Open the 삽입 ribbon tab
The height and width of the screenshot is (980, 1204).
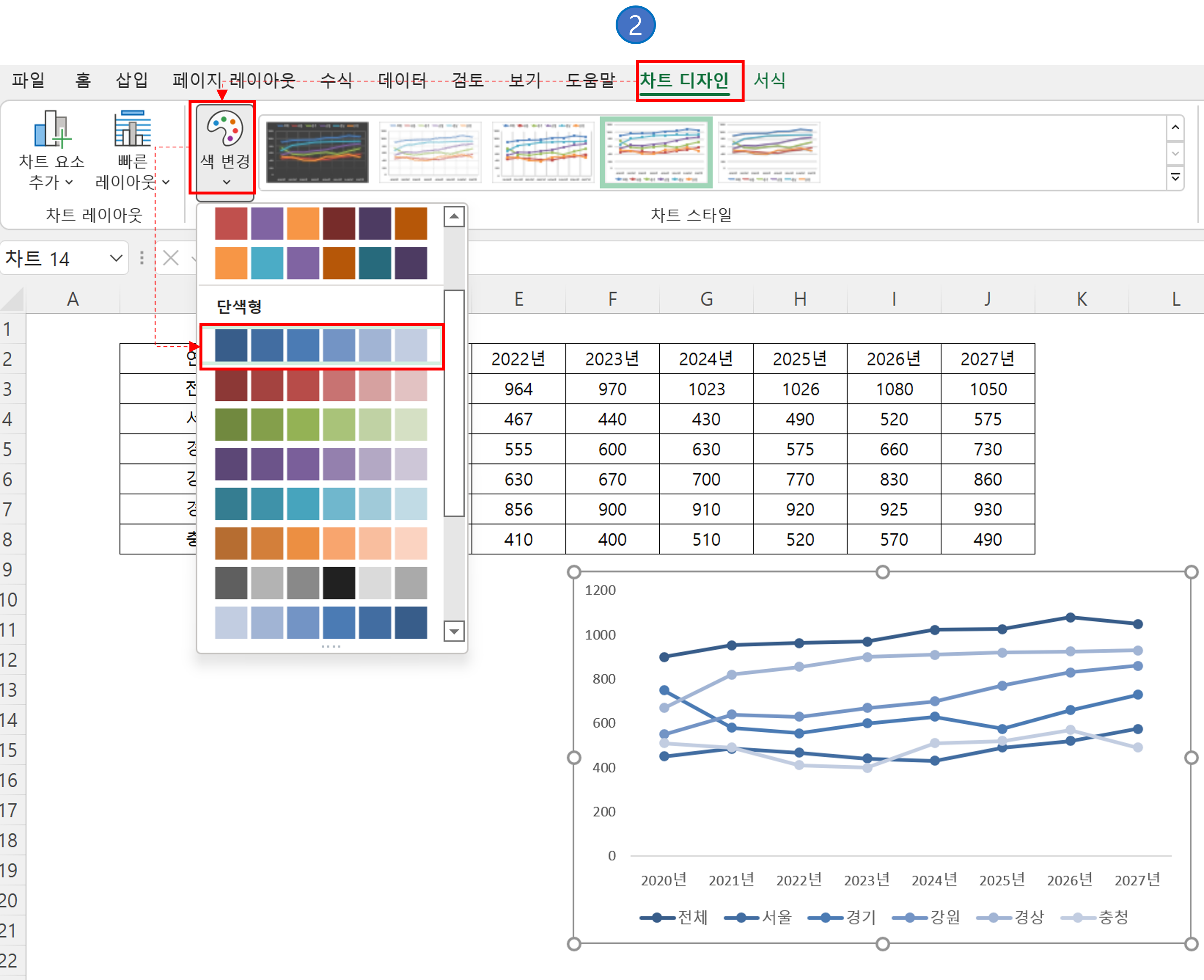pyautogui.click(x=131, y=80)
